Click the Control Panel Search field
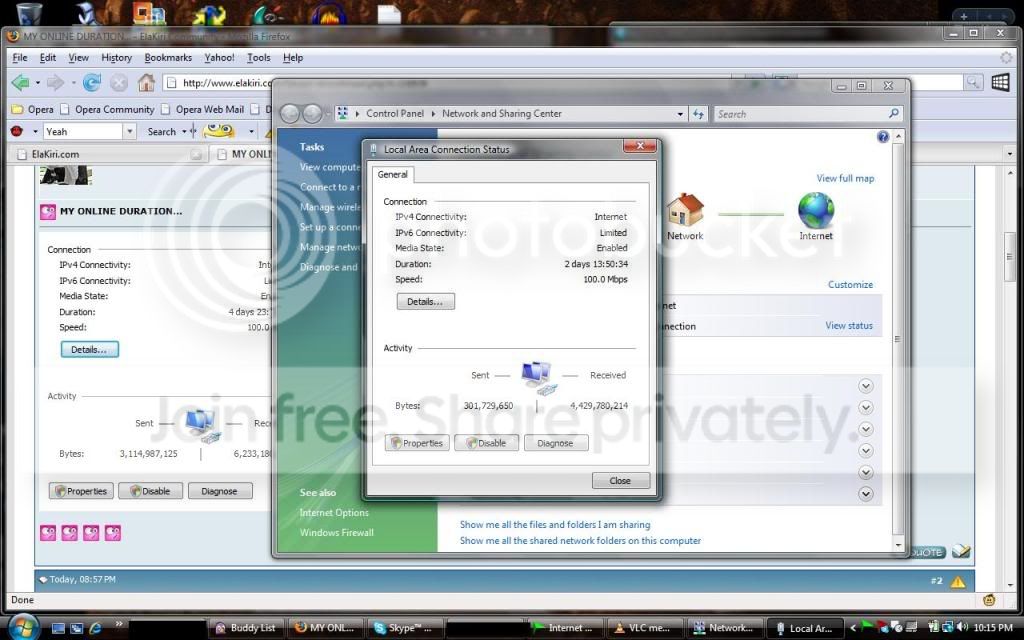Image resolution: width=1024 pixels, height=640 pixels. (x=808, y=114)
